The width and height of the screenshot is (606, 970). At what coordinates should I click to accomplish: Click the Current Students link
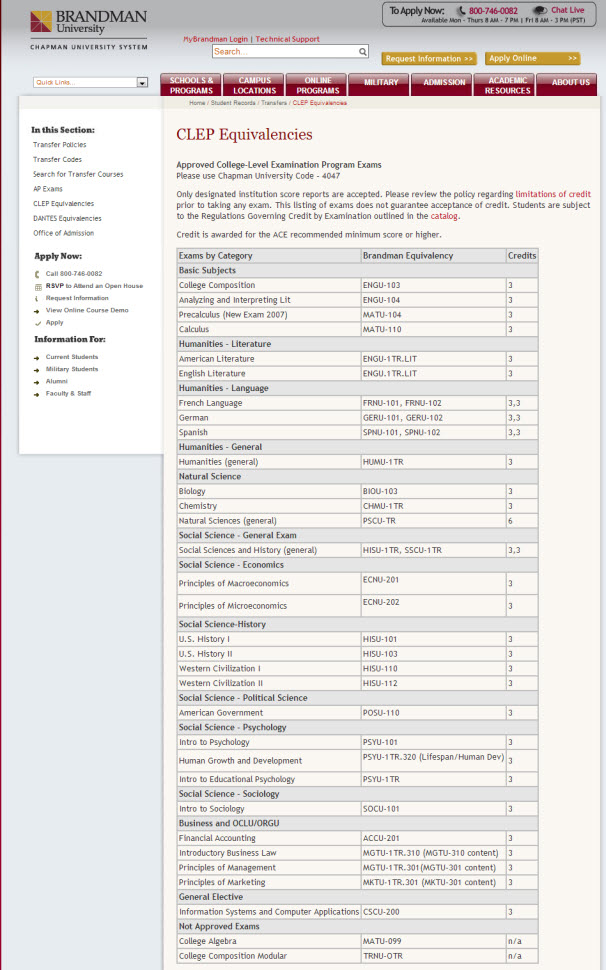[x=72, y=357]
